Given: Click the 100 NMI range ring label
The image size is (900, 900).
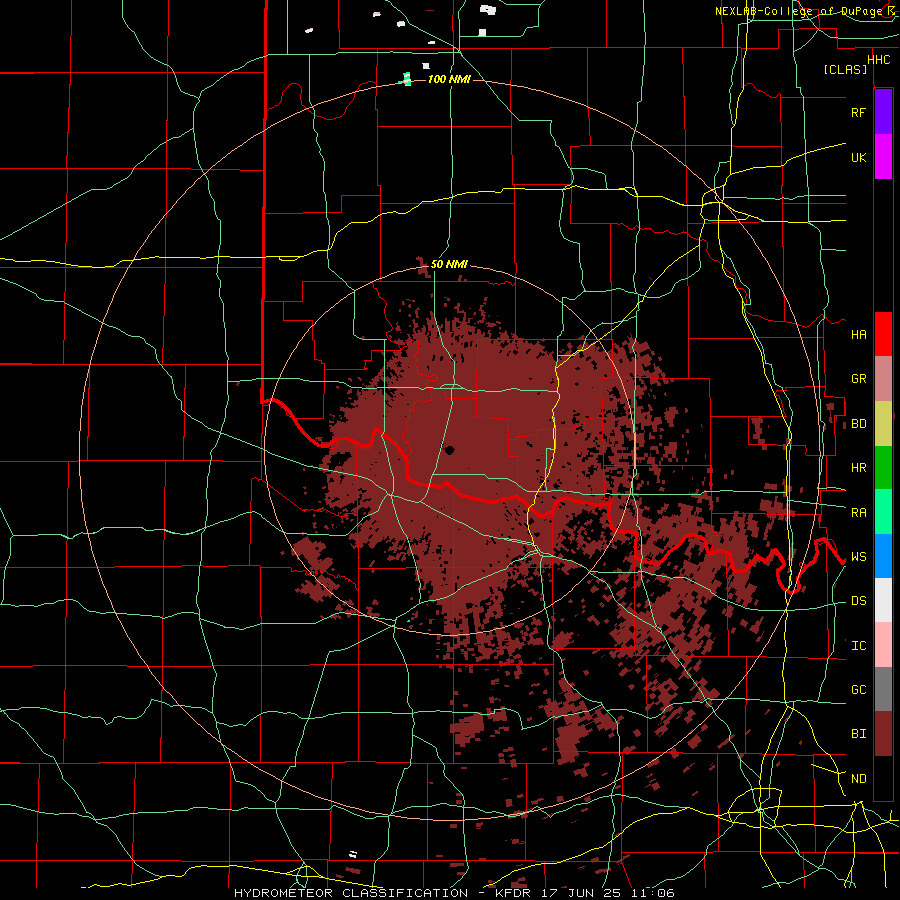Looking at the screenshot, I should (x=449, y=79).
